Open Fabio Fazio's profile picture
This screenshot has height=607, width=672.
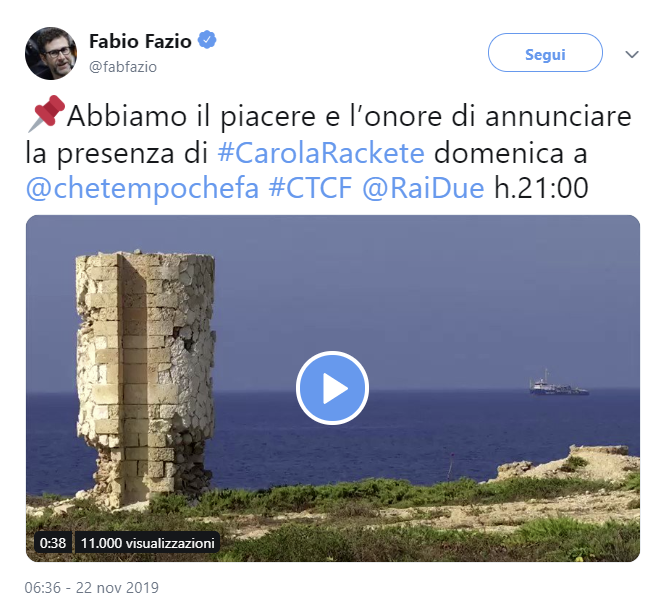tap(51, 53)
